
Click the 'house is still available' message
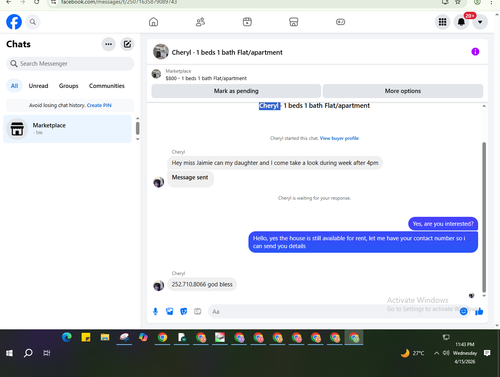pos(363,242)
